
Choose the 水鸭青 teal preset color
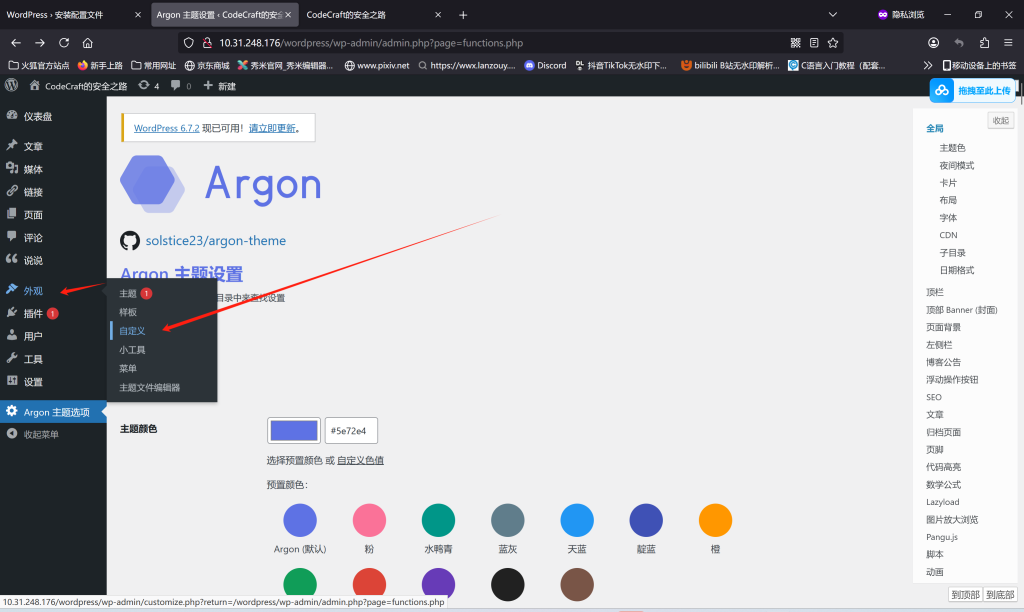[x=438, y=521]
